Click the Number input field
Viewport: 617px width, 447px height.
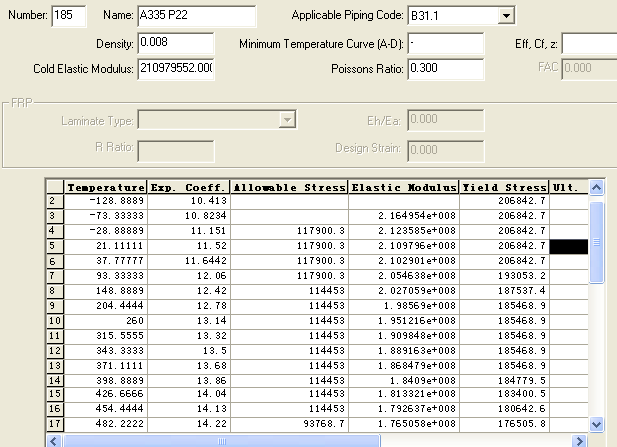69,16
